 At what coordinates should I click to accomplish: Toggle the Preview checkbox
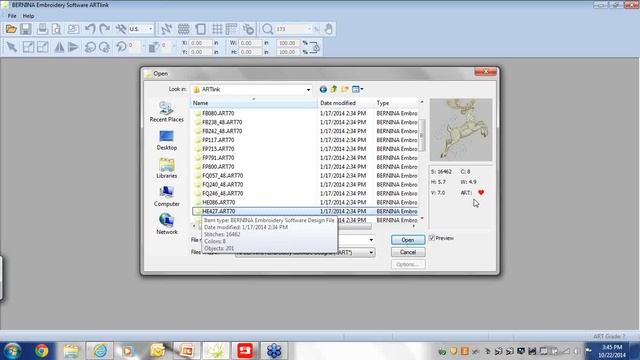pos(432,238)
